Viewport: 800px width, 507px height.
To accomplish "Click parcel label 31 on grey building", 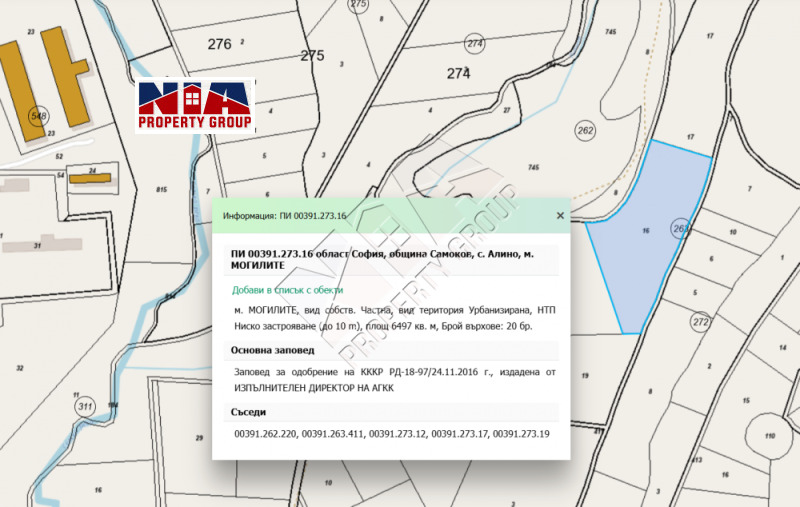I will (37, 245).
